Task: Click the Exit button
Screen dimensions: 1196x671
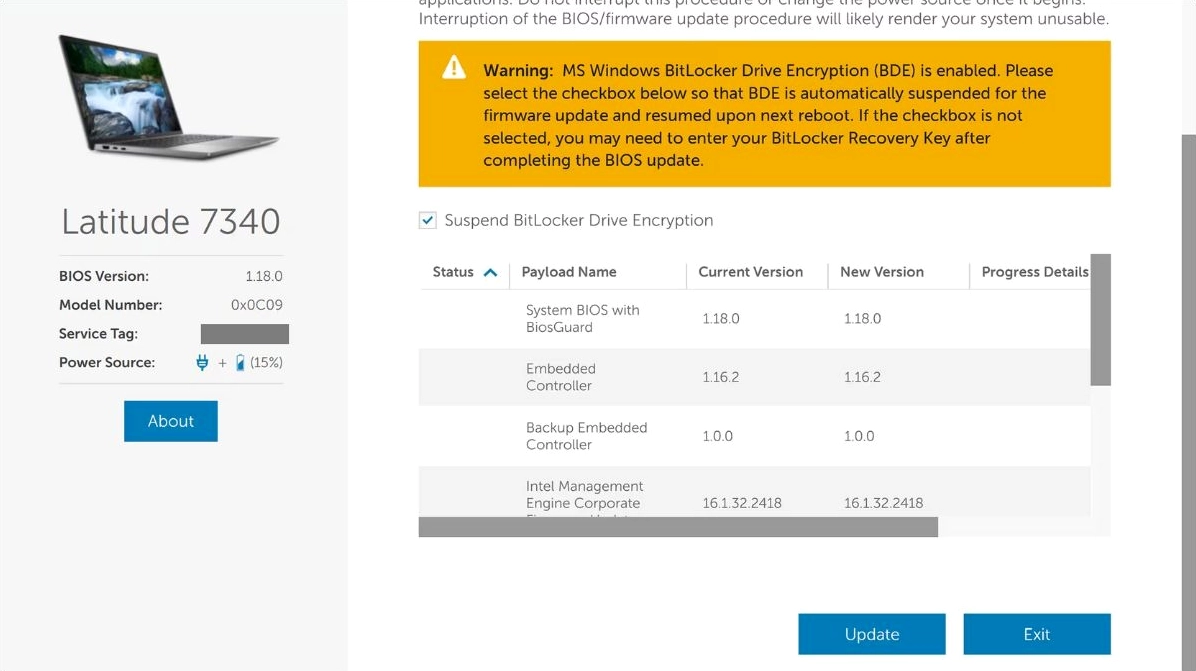Action: tap(1037, 633)
